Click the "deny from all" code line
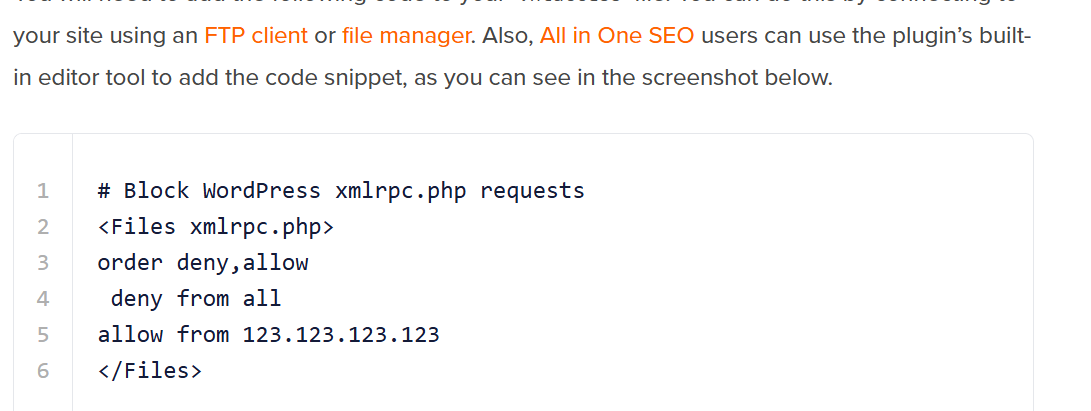 point(196,299)
